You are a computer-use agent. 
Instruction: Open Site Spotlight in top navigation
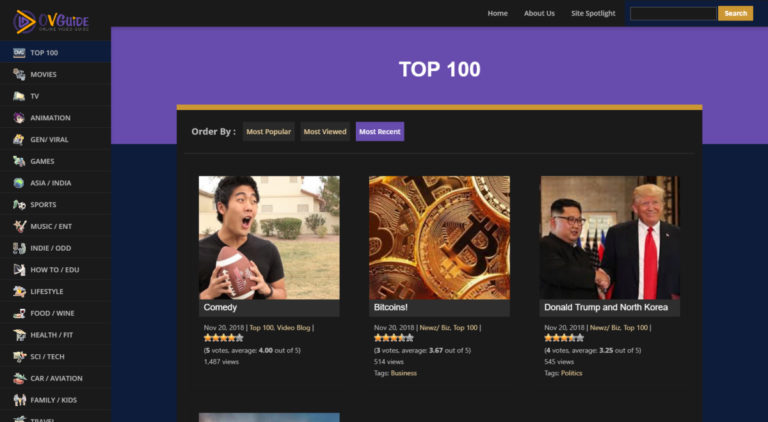coord(593,13)
